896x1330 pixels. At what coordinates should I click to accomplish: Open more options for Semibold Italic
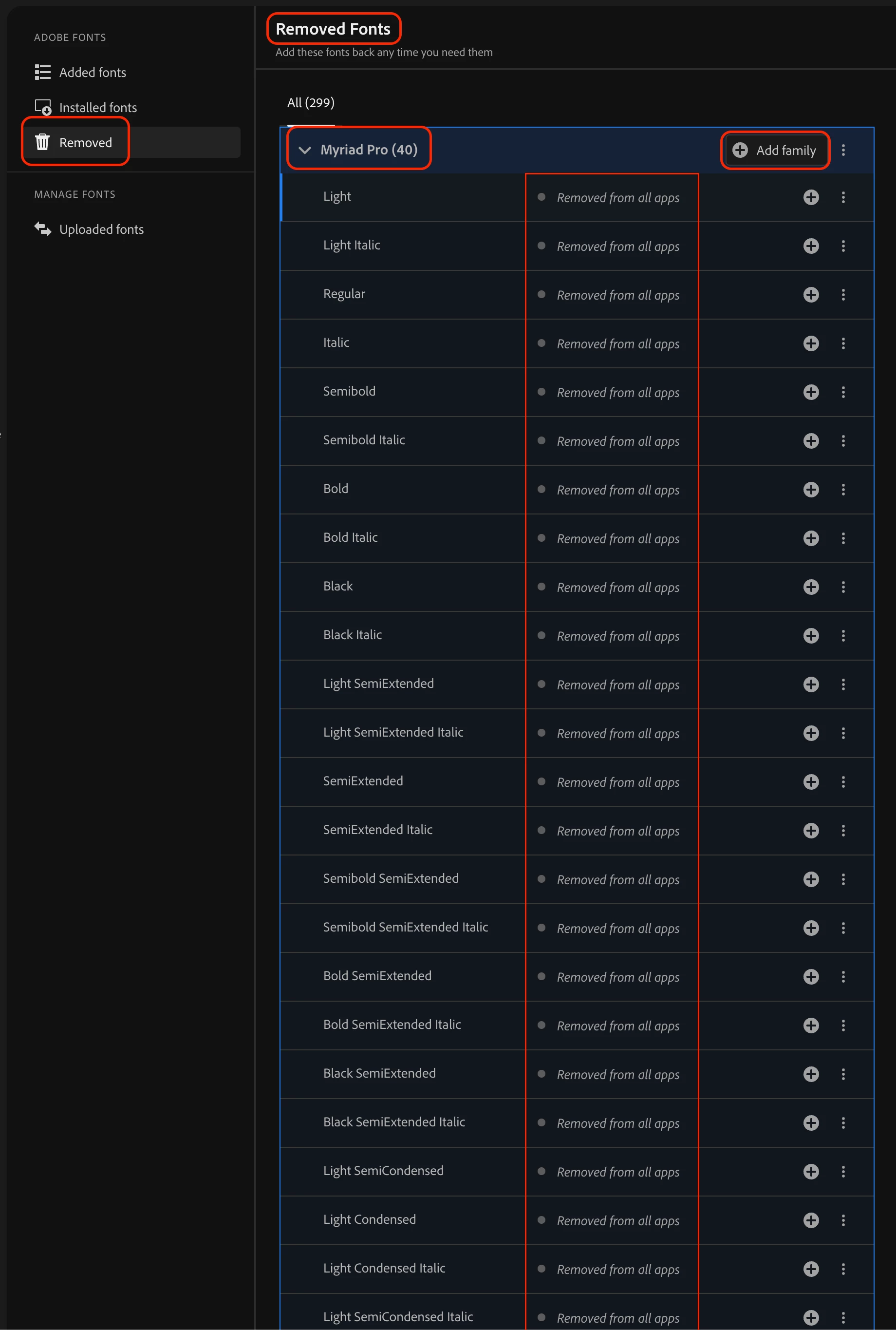pos(843,441)
